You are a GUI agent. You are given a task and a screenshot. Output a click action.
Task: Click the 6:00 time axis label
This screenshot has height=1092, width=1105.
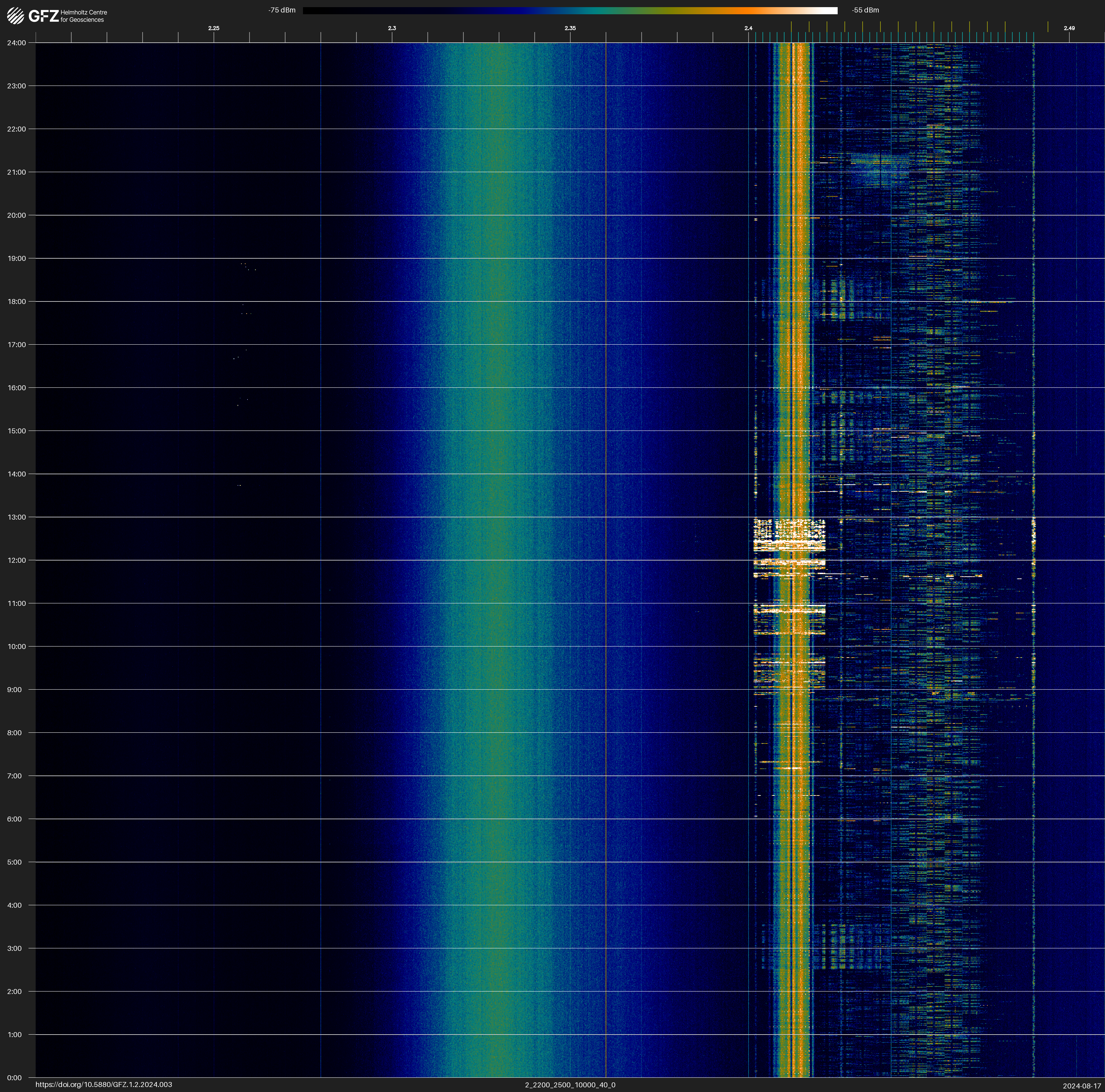(x=14, y=819)
